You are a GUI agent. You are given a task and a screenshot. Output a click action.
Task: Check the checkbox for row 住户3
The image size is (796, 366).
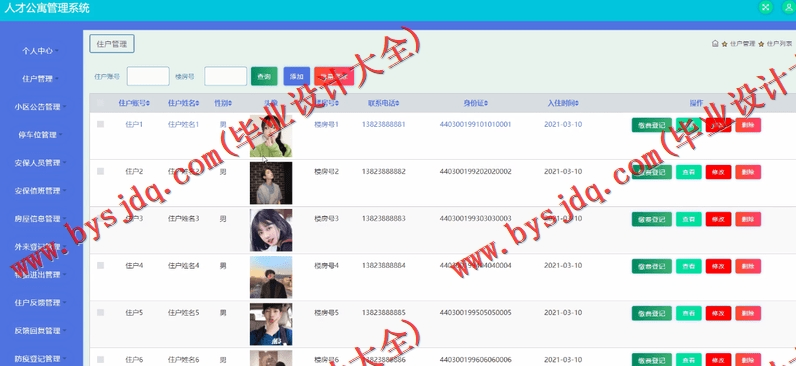tap(100, 219)
